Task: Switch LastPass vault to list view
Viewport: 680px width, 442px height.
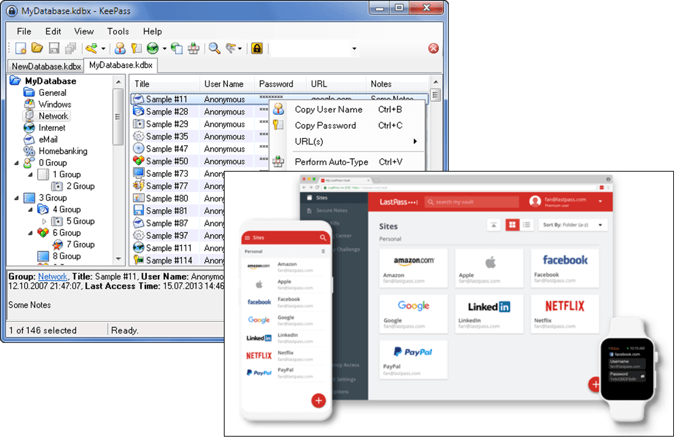Action: pyautogui.click(x=526, y=225)
